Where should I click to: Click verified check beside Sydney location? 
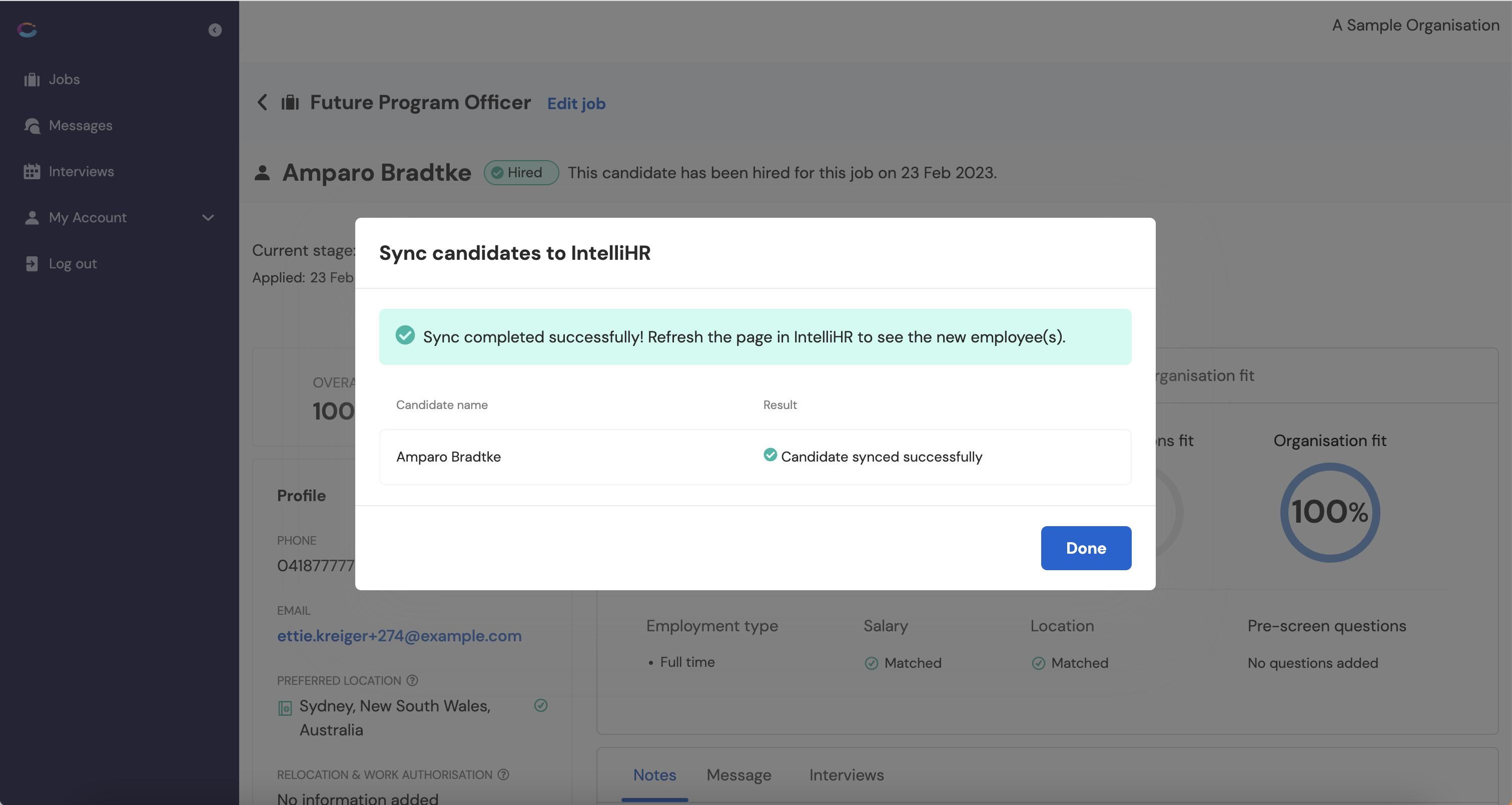click(x=540, y=706)
